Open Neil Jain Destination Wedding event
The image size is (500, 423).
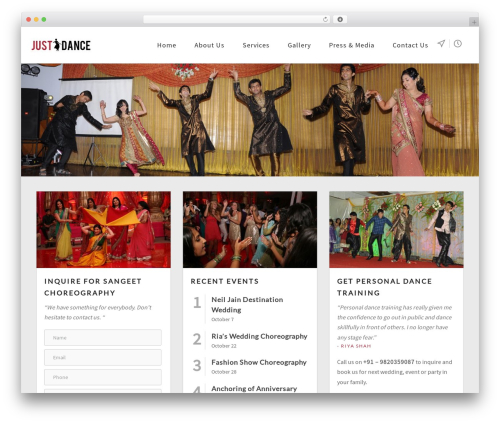(247, 305)
